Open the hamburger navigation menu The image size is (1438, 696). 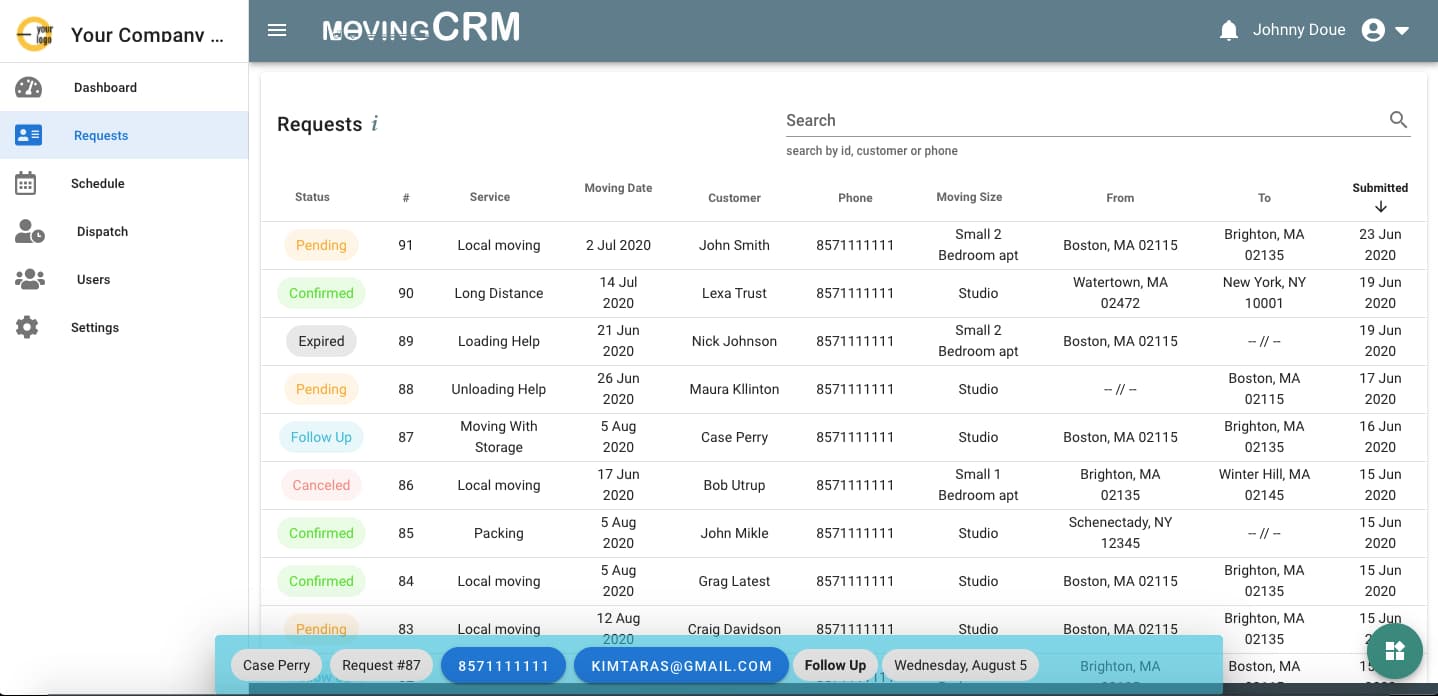pyautogui.click(x=277, y=30)
